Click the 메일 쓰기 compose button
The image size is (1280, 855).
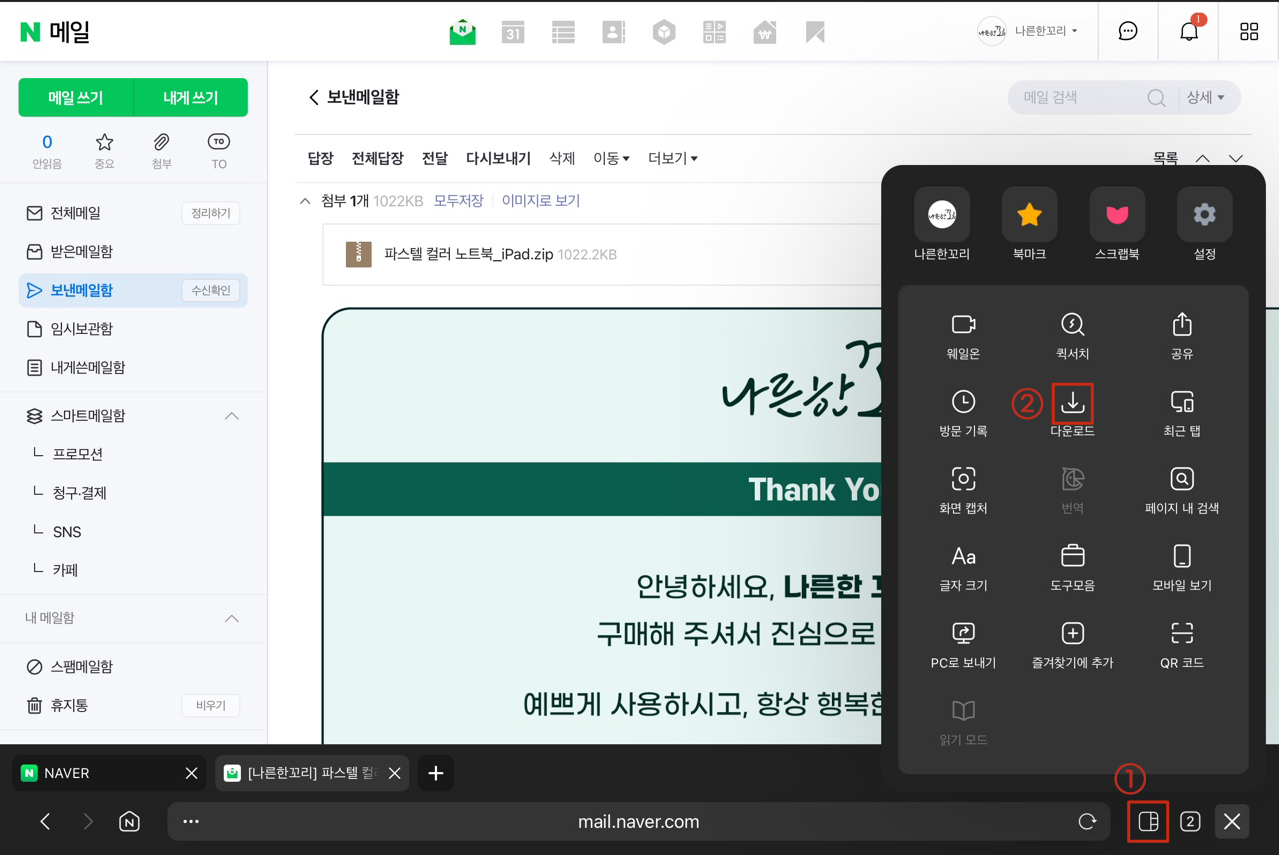tap(76, 97)
